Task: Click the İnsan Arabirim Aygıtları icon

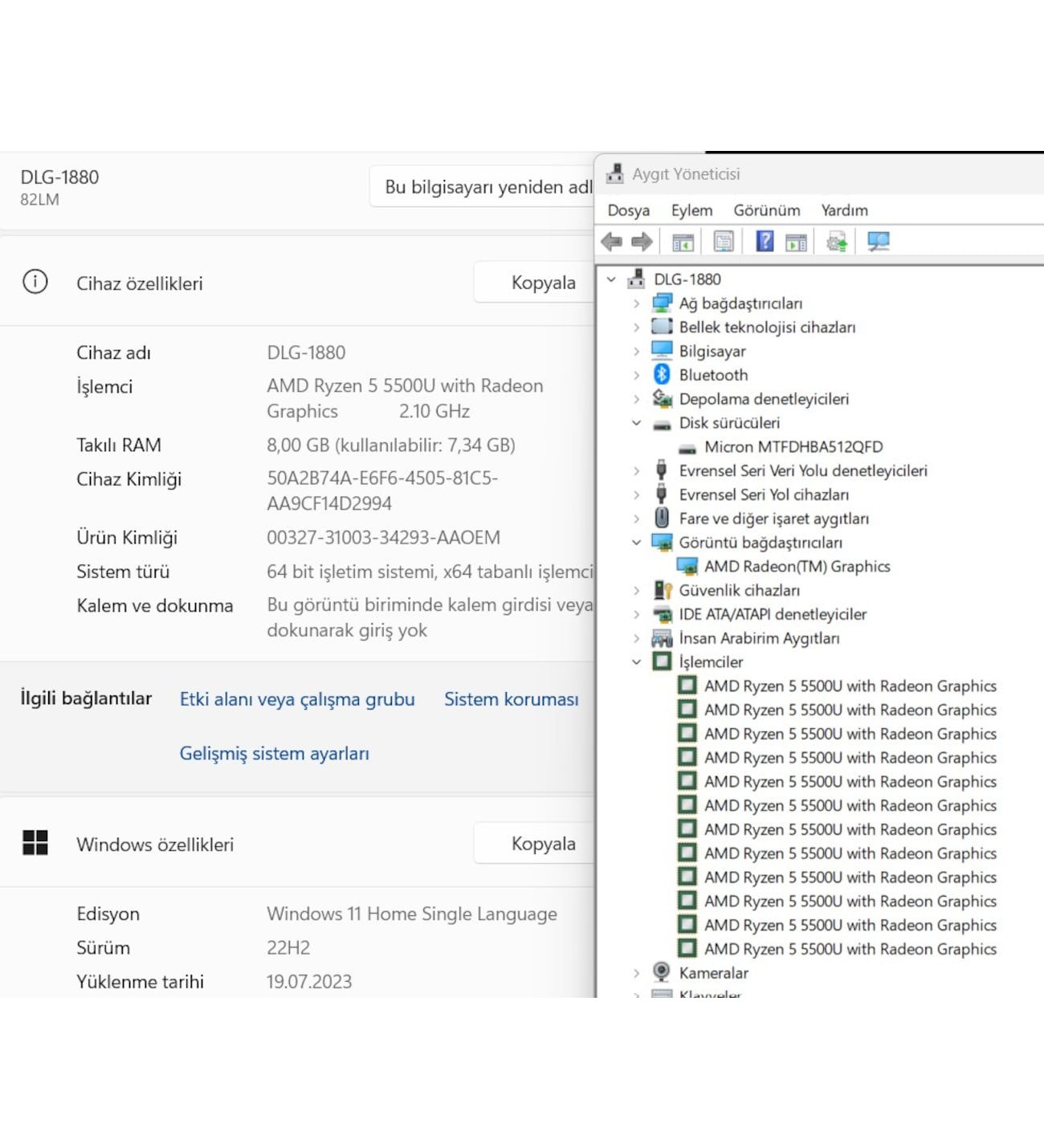Action: pyautogui.click(x=662, y=638)
